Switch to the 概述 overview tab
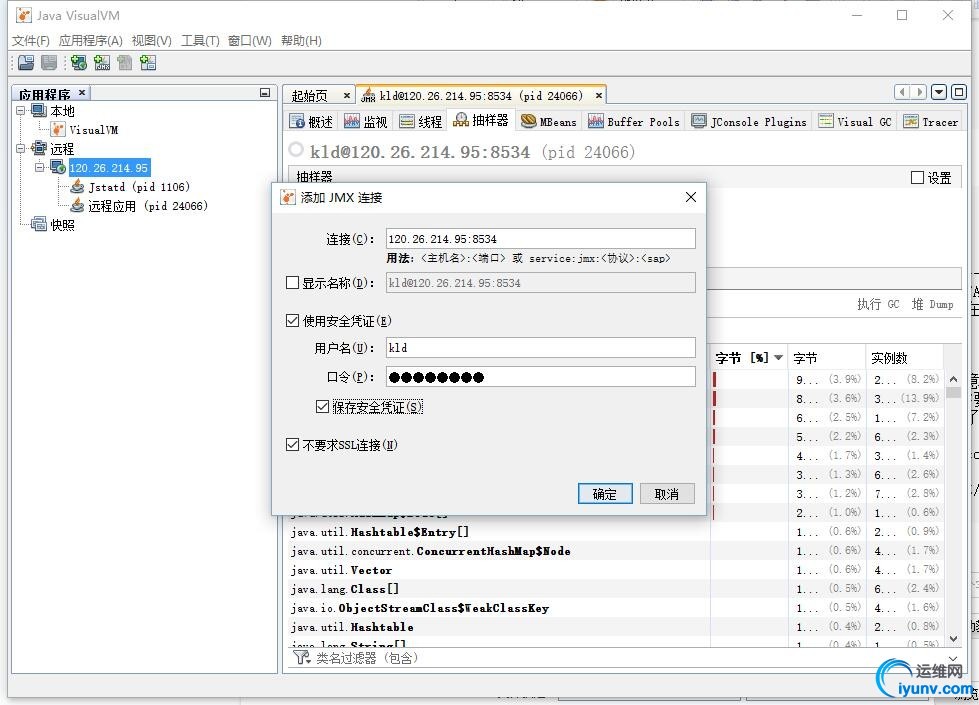The image size is (979, 705). [312, 121]
